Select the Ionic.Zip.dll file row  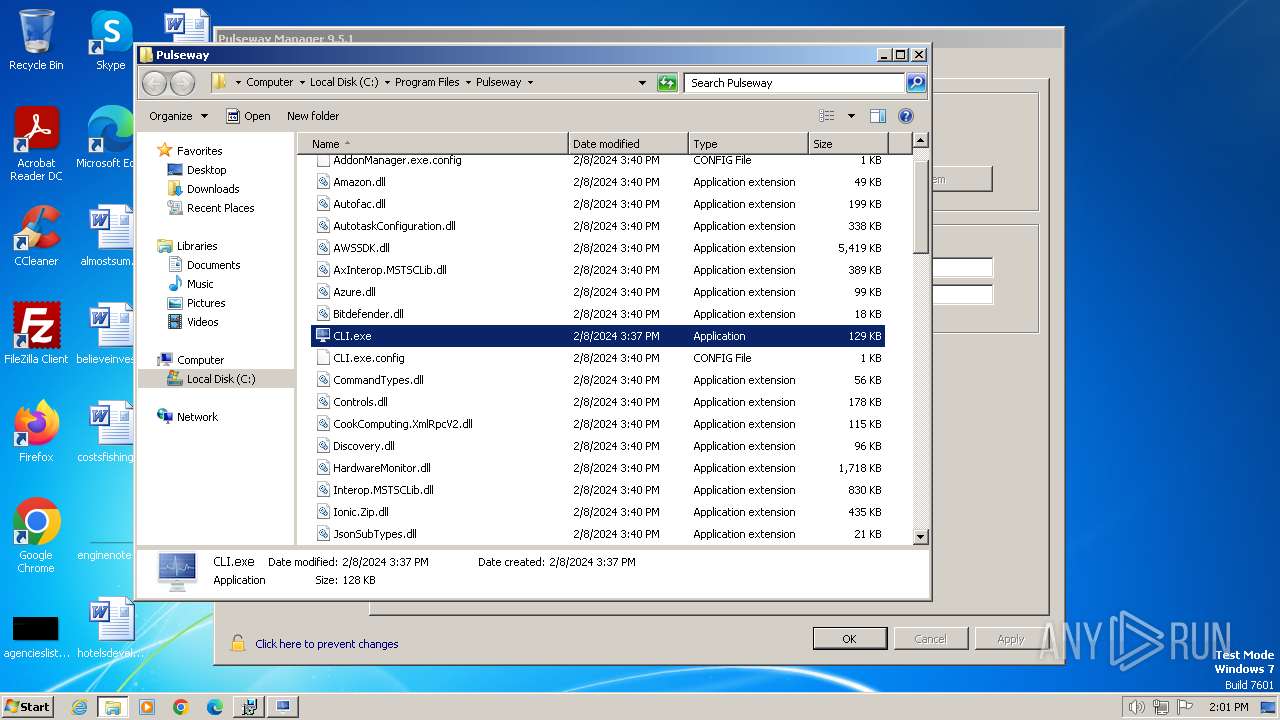(x=598, y=512)
